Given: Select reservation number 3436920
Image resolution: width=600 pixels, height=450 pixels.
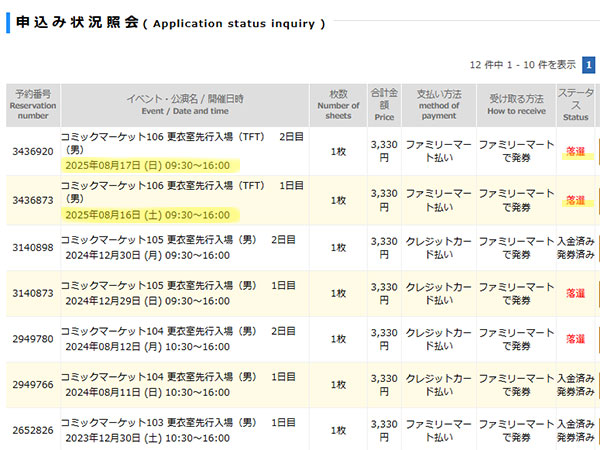Looking at the screenshot, I should coord(33,152).
